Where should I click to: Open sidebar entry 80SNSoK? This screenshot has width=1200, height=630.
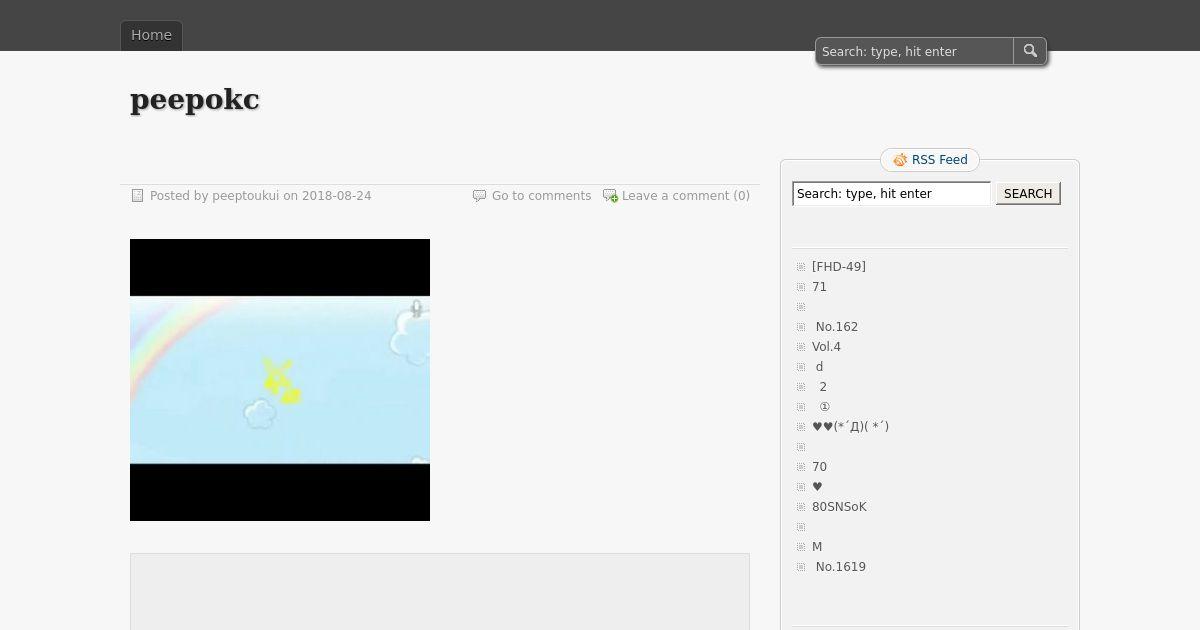(839, 507)
